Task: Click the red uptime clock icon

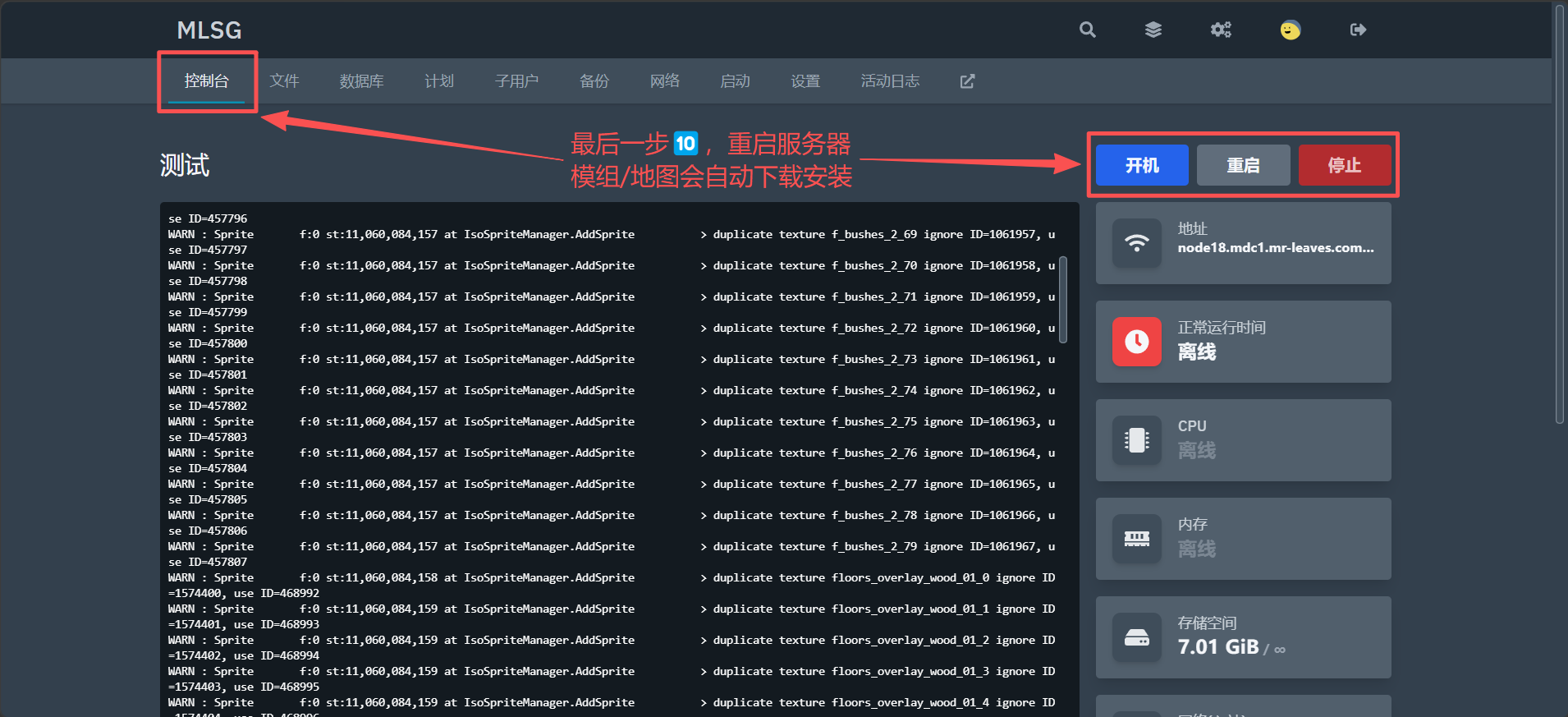Action: [1137, 342]
